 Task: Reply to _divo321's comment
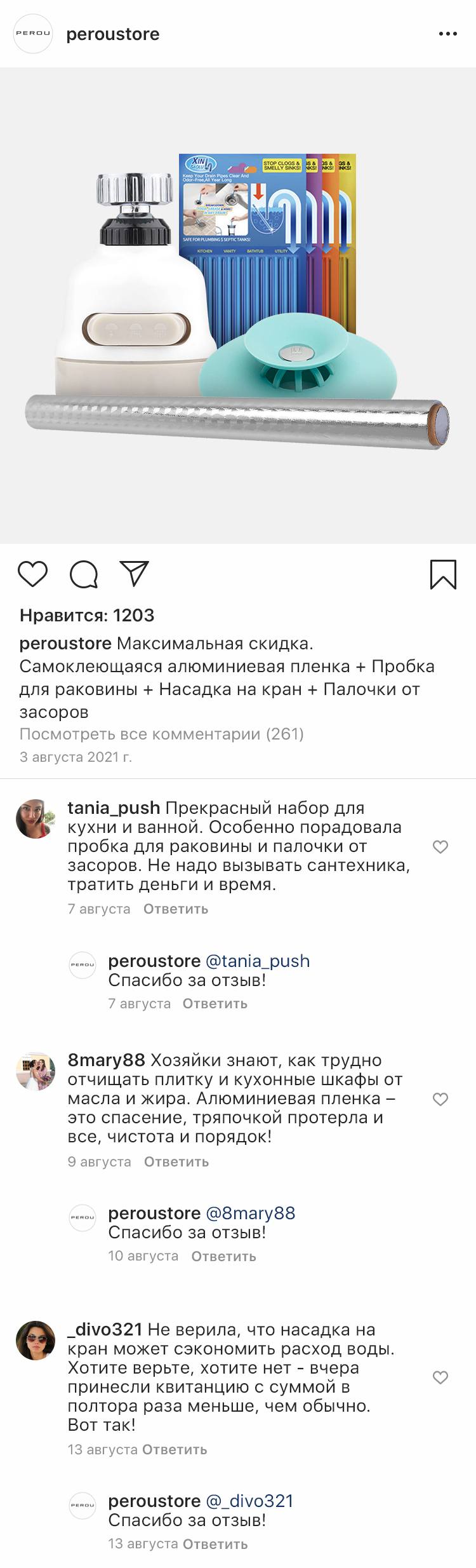[175, 1449]
